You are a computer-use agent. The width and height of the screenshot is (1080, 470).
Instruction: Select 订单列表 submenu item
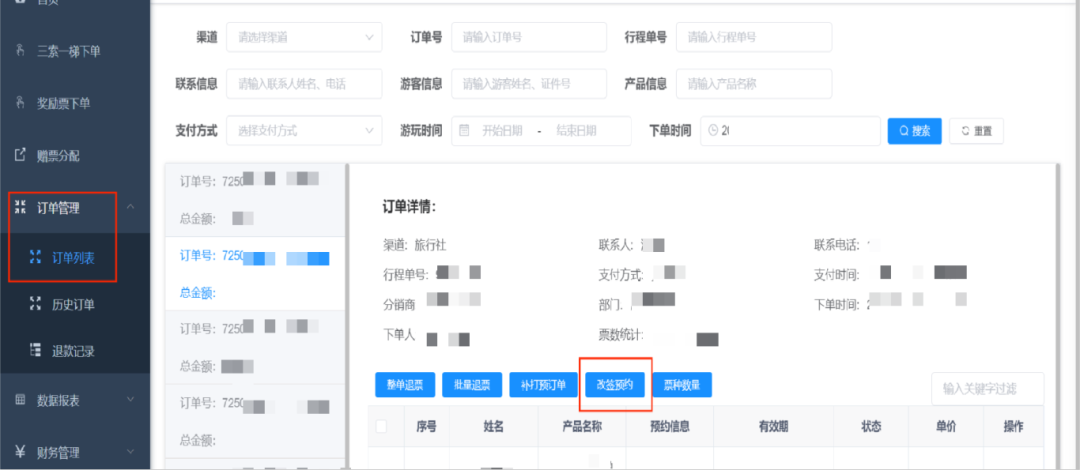[x=74, y=258]
